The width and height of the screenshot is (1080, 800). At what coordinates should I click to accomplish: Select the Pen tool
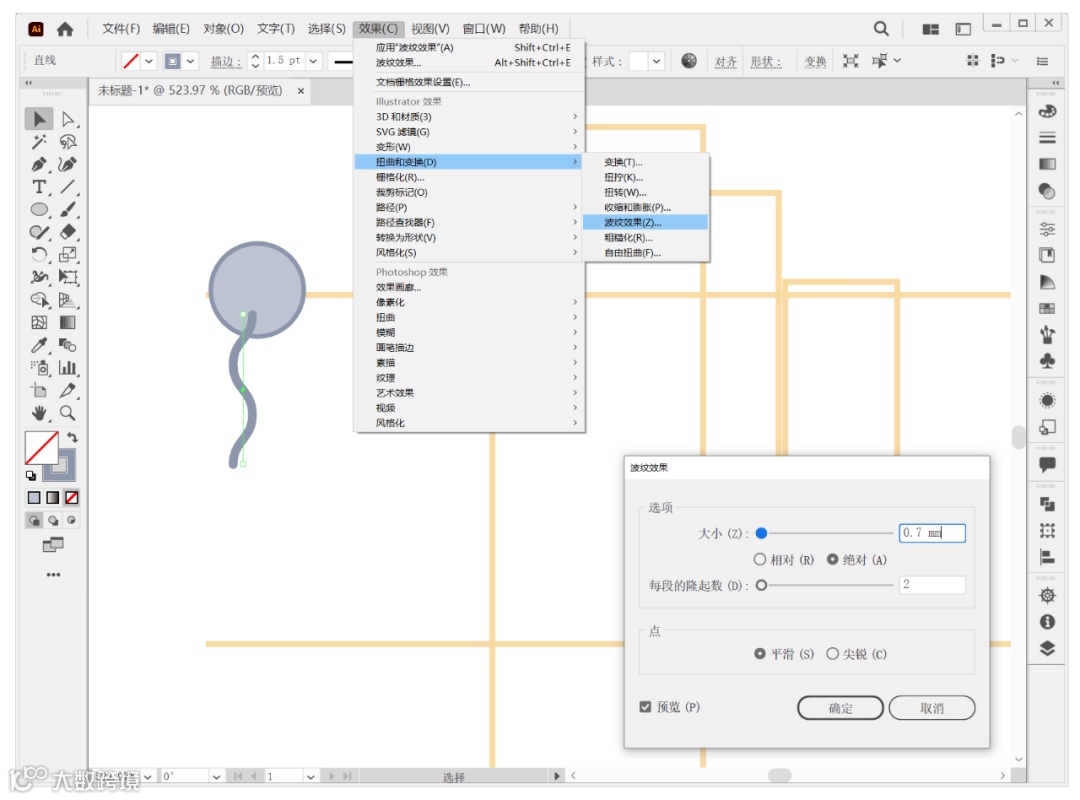39,165
